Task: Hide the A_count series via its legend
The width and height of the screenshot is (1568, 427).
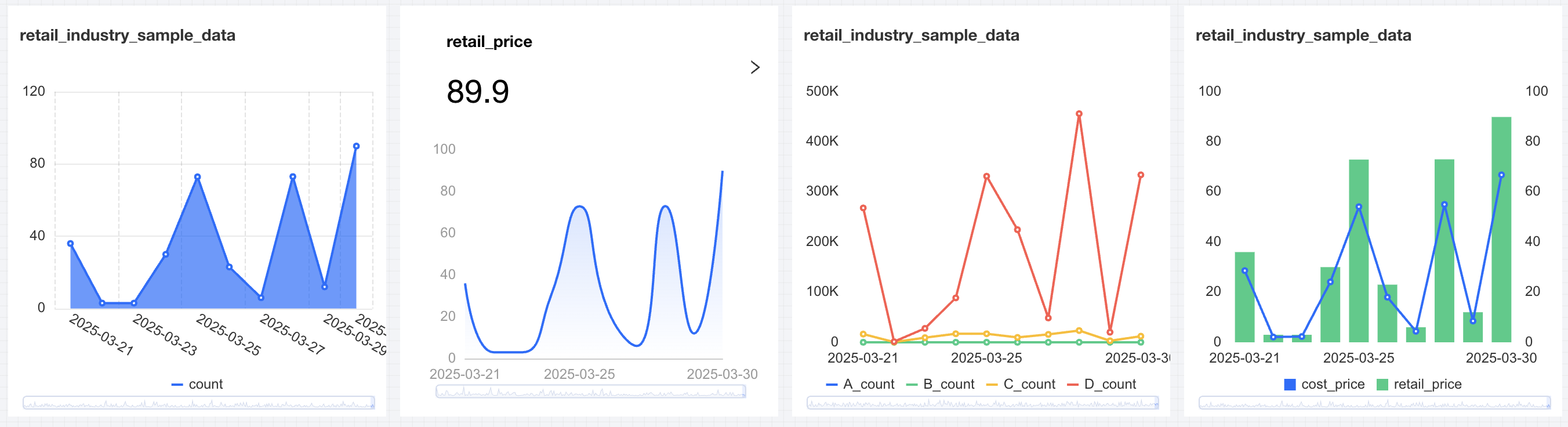Action: [x=860, y=385]
